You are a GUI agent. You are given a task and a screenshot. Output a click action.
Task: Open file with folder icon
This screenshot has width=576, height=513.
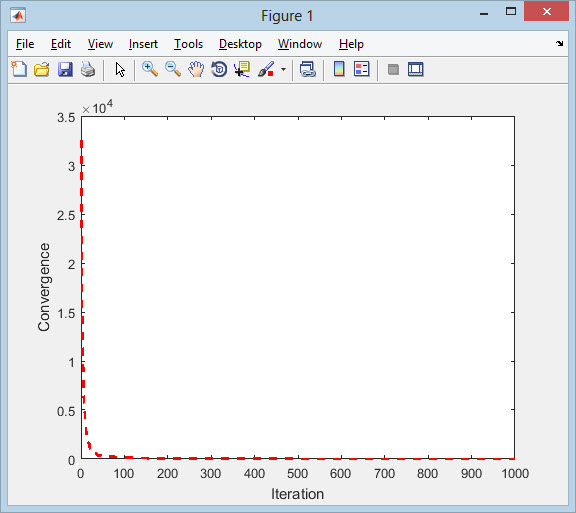[42, 69]
